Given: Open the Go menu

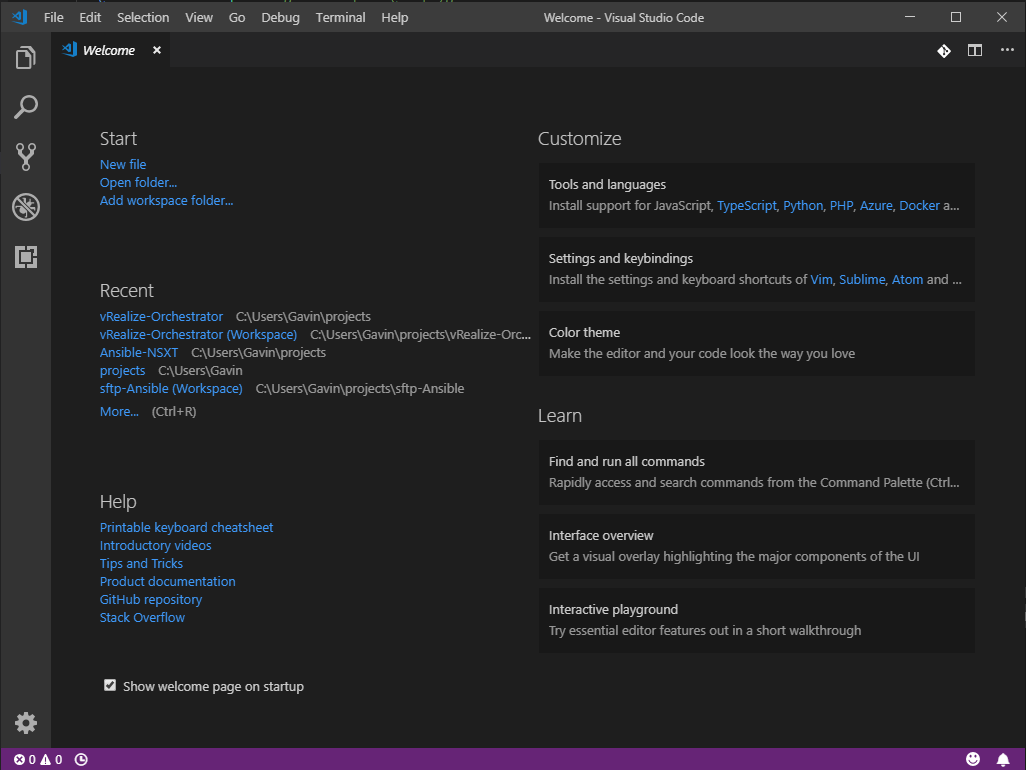Looking at the screenshot, I should (237, 18).
